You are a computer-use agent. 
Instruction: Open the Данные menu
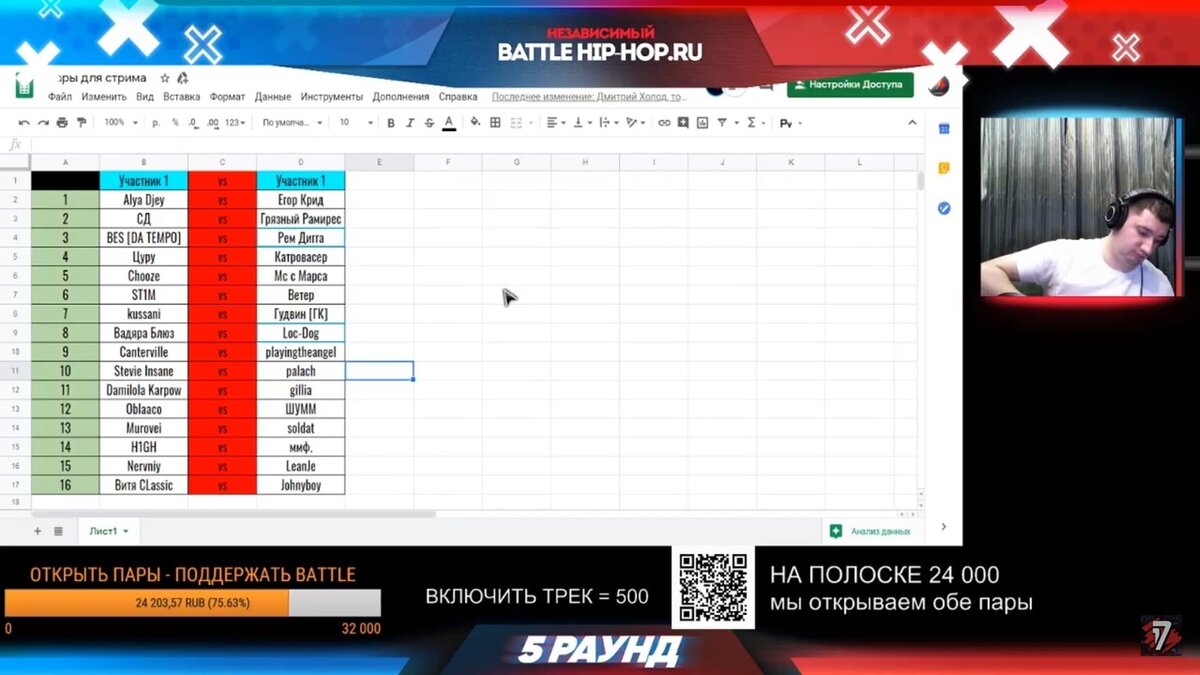pos(273,97)
